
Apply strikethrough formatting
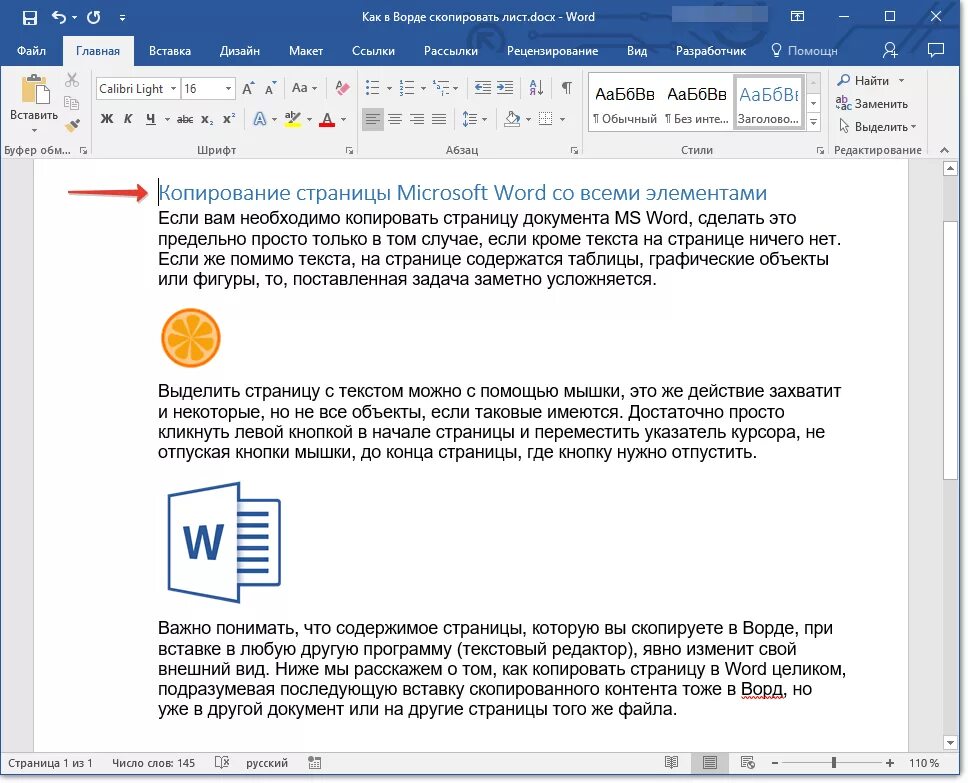[x=185, y=119]
